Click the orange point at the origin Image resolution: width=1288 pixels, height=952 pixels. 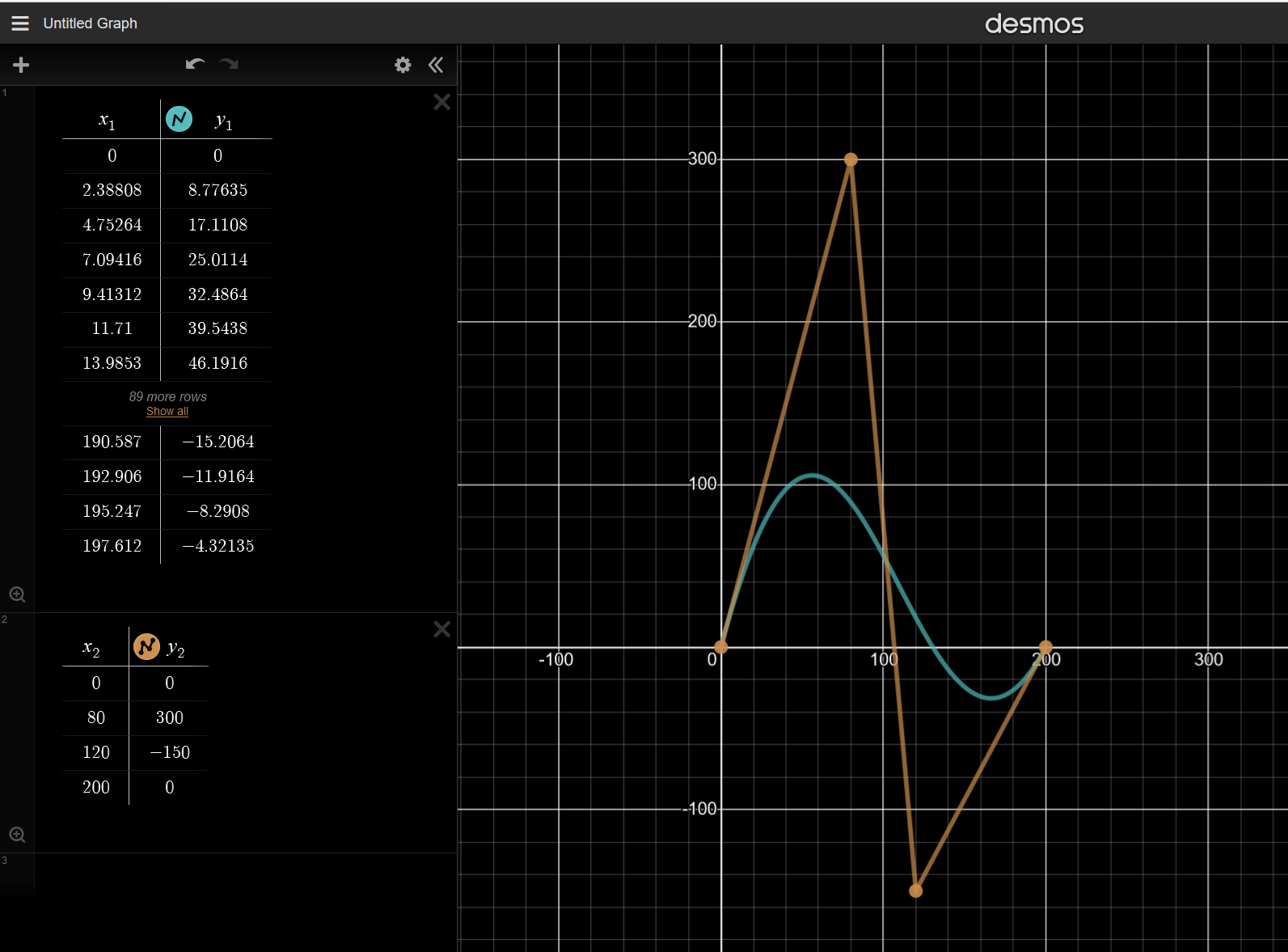tap(720, 647)
